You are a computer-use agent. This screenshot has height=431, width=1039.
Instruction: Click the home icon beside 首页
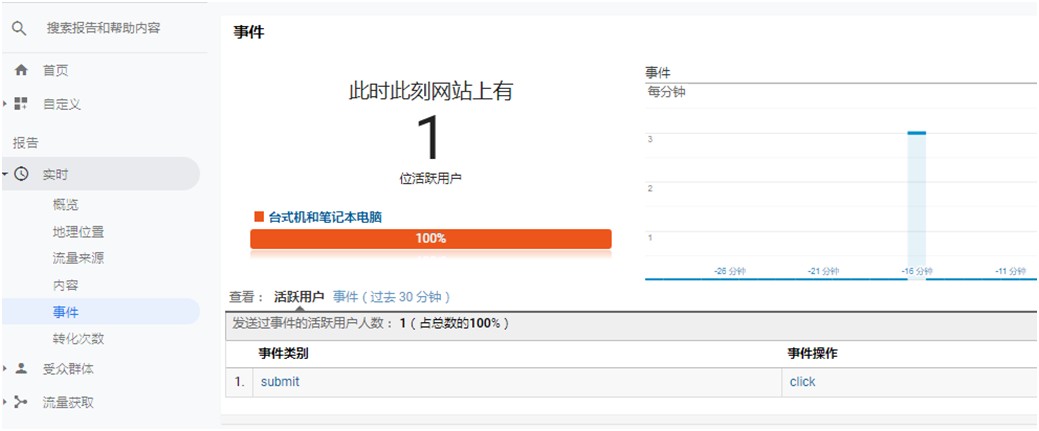click(x=21, y=71)
